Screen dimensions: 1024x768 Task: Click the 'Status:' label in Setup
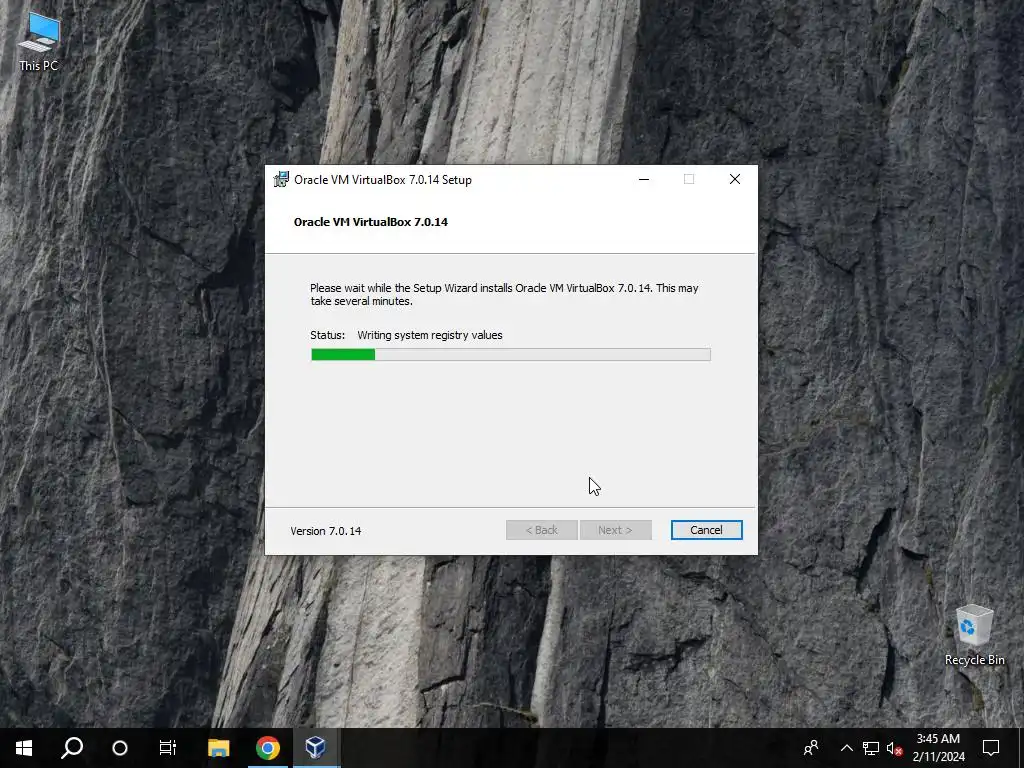[x=328, y=335]
